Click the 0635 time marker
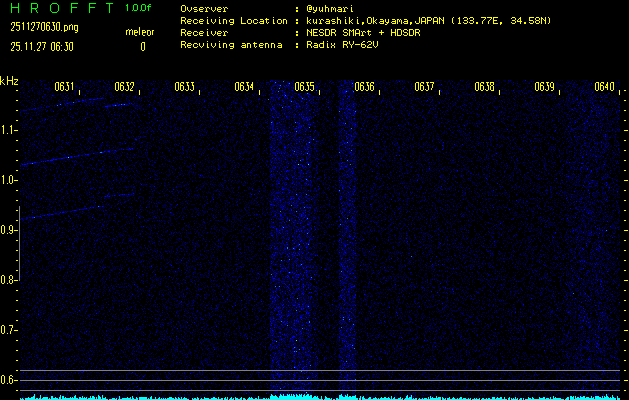This screenshot has height=400, width=629. tap(304, 87)
